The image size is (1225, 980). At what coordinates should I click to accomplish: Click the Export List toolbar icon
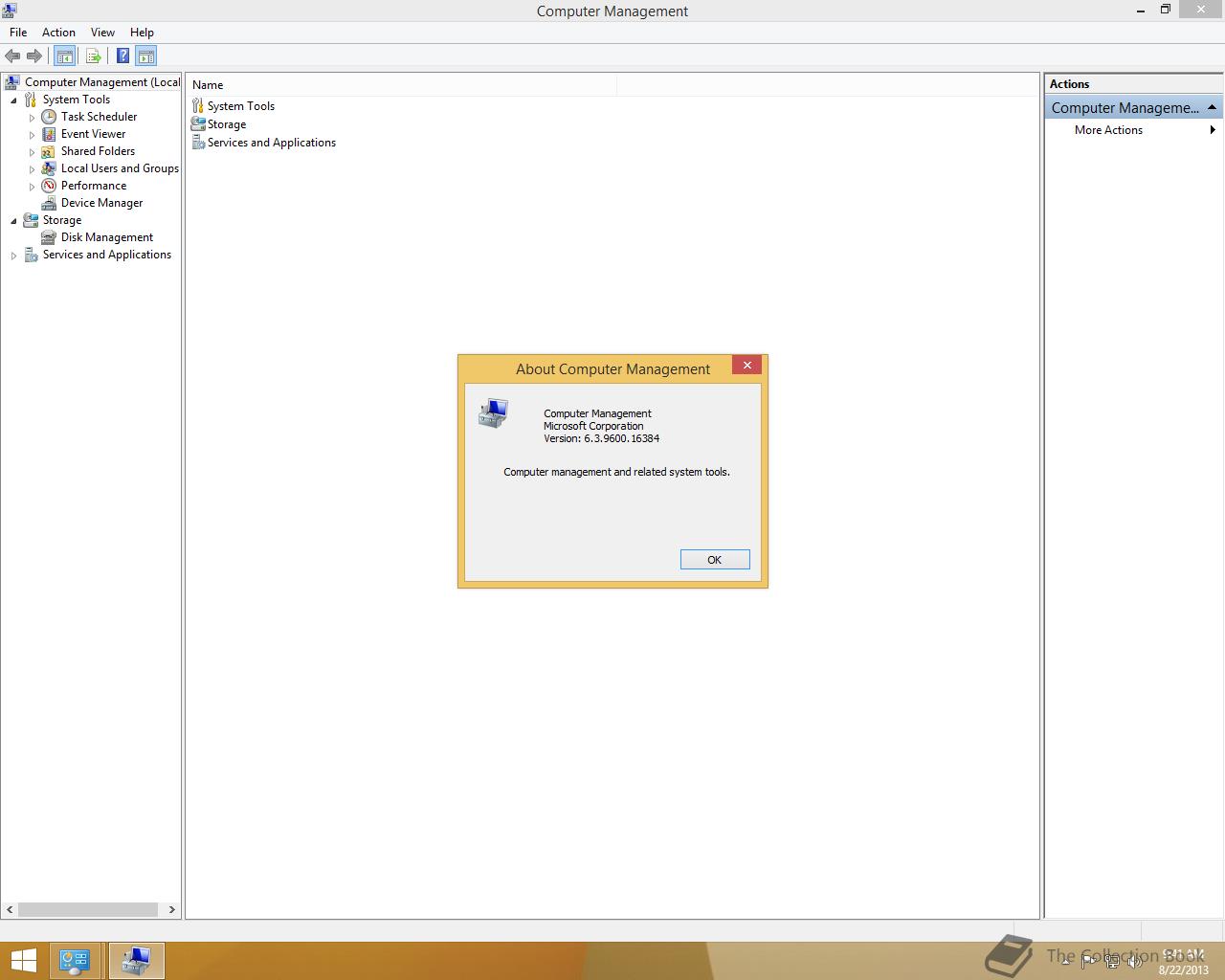pyautogui.click(x=94, y=56)
